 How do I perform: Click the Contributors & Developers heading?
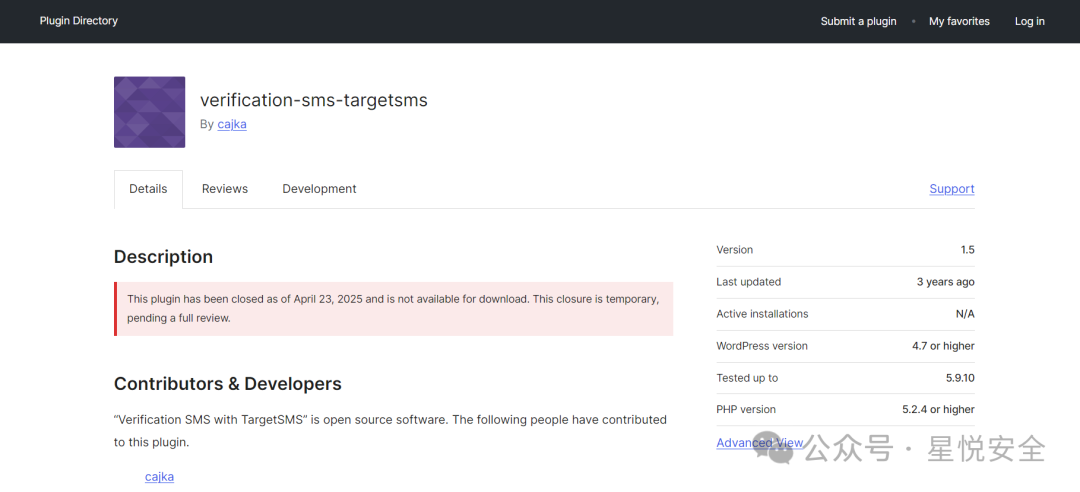[x=227, y=384]
